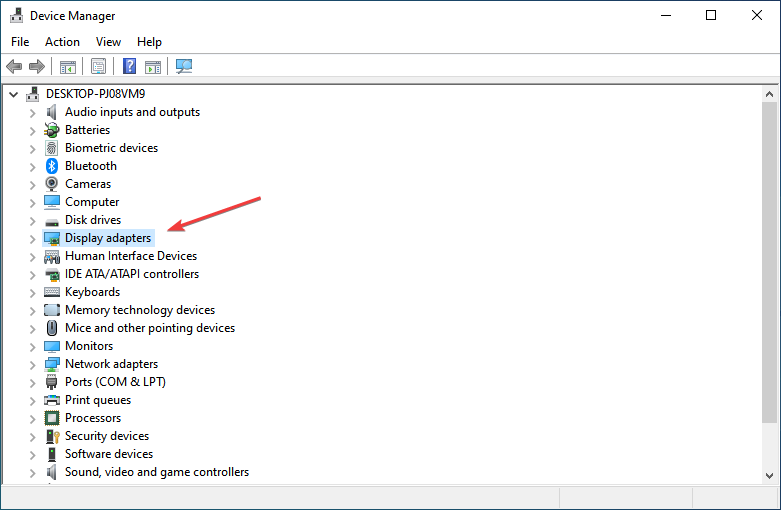Viewport: 781px width, 510px height.
Task: Click the DESKTOP-PJ08VM9 computer icon
Action: [x=32, y=94]
